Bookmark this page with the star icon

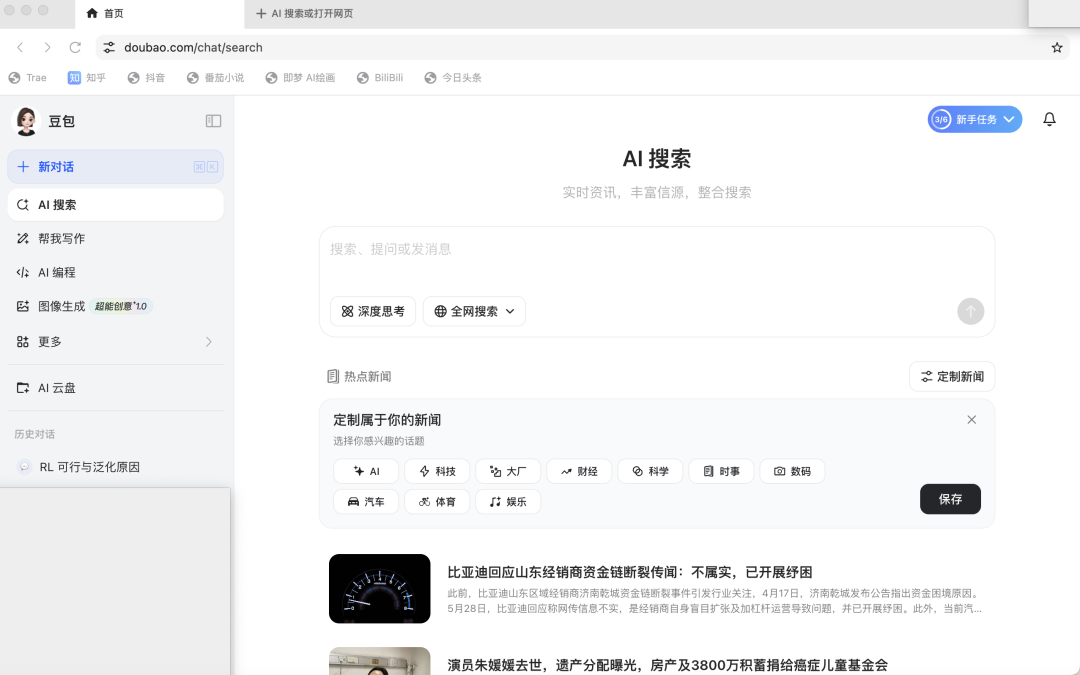[x=1057, y=48]
